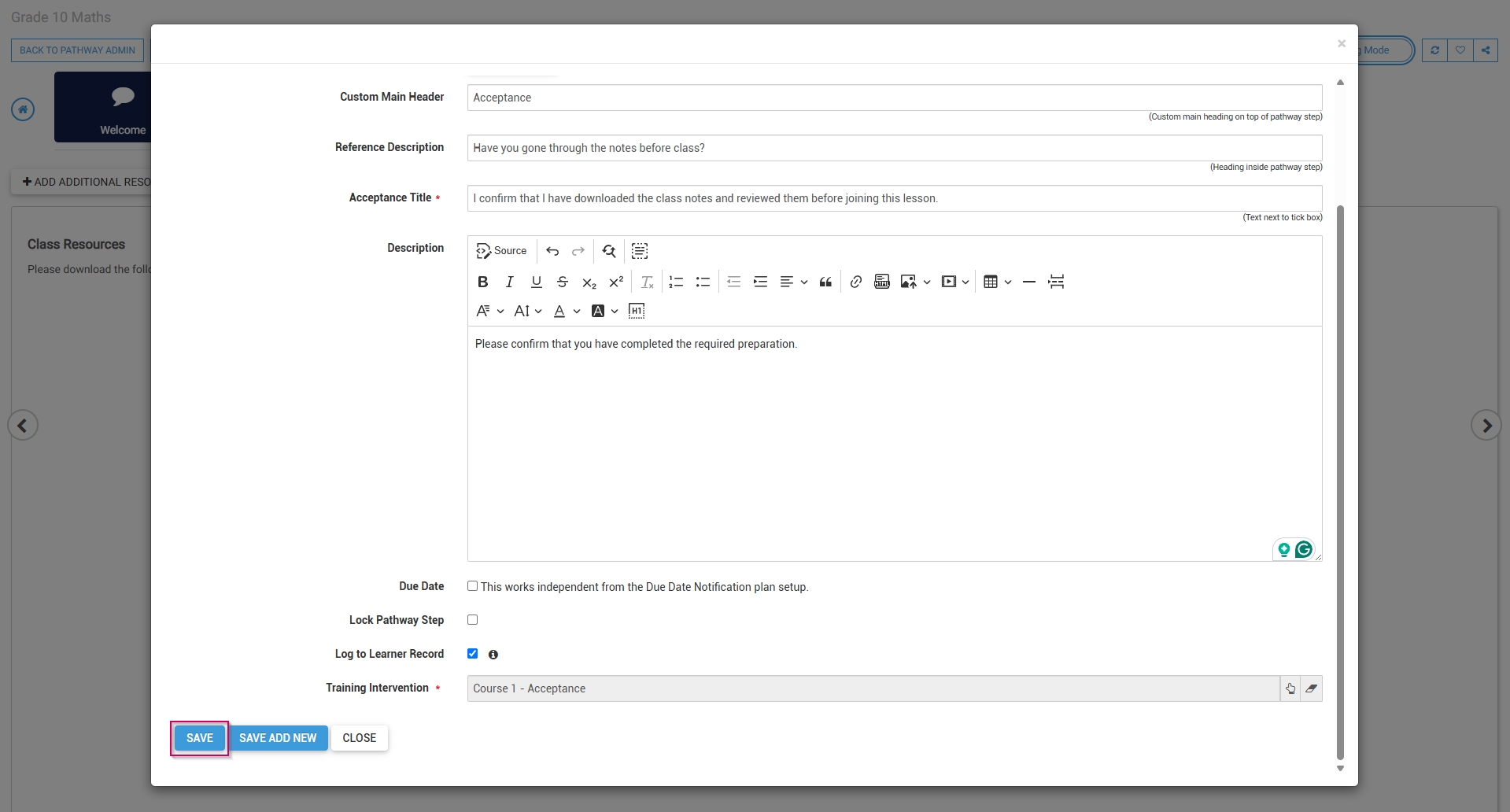The height and width of the screenshot is (812, 1510).
Task: Click Save Add New button
Action: tap(278, 738)
